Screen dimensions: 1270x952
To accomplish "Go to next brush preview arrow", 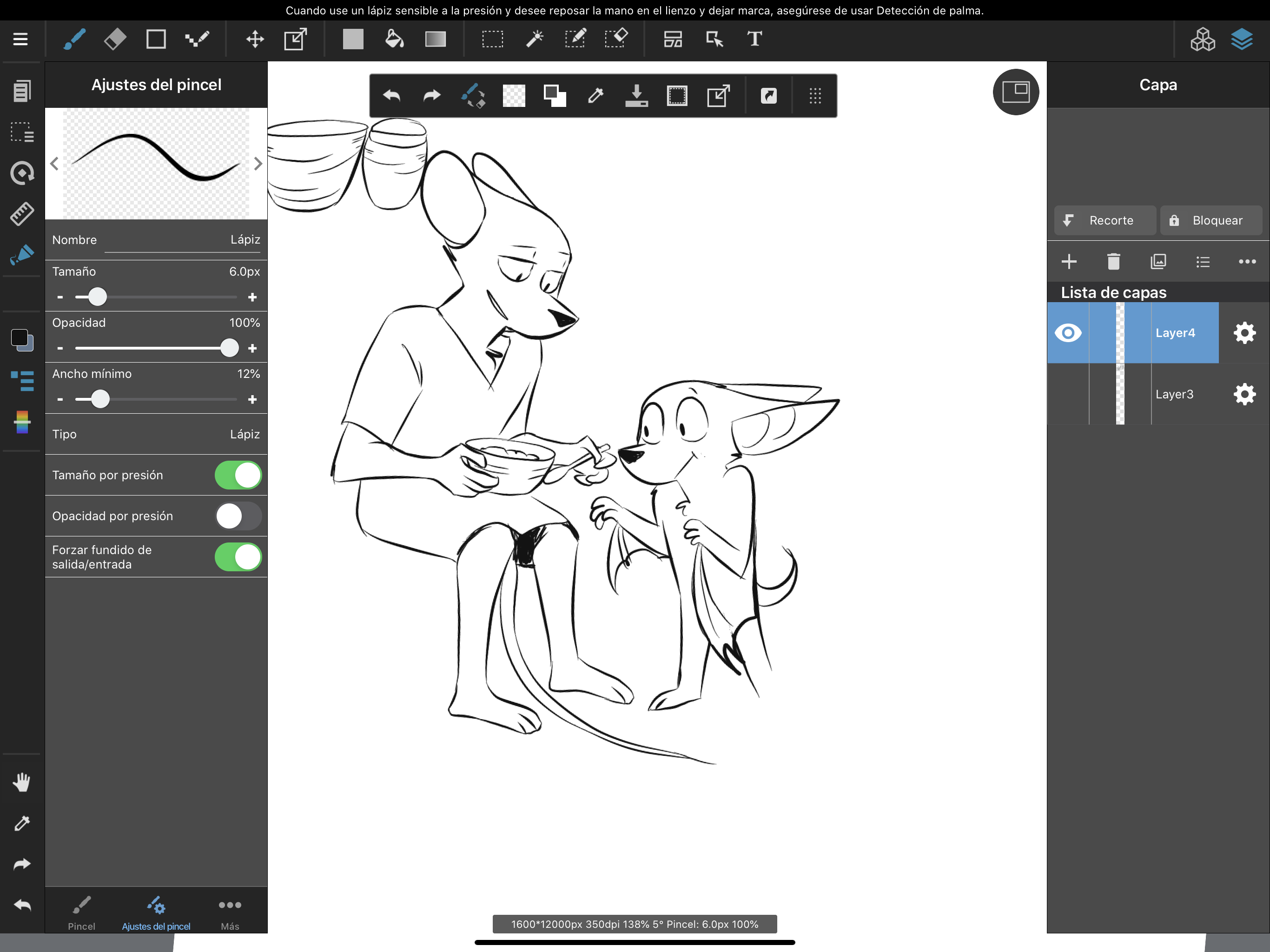I will 258,164.
